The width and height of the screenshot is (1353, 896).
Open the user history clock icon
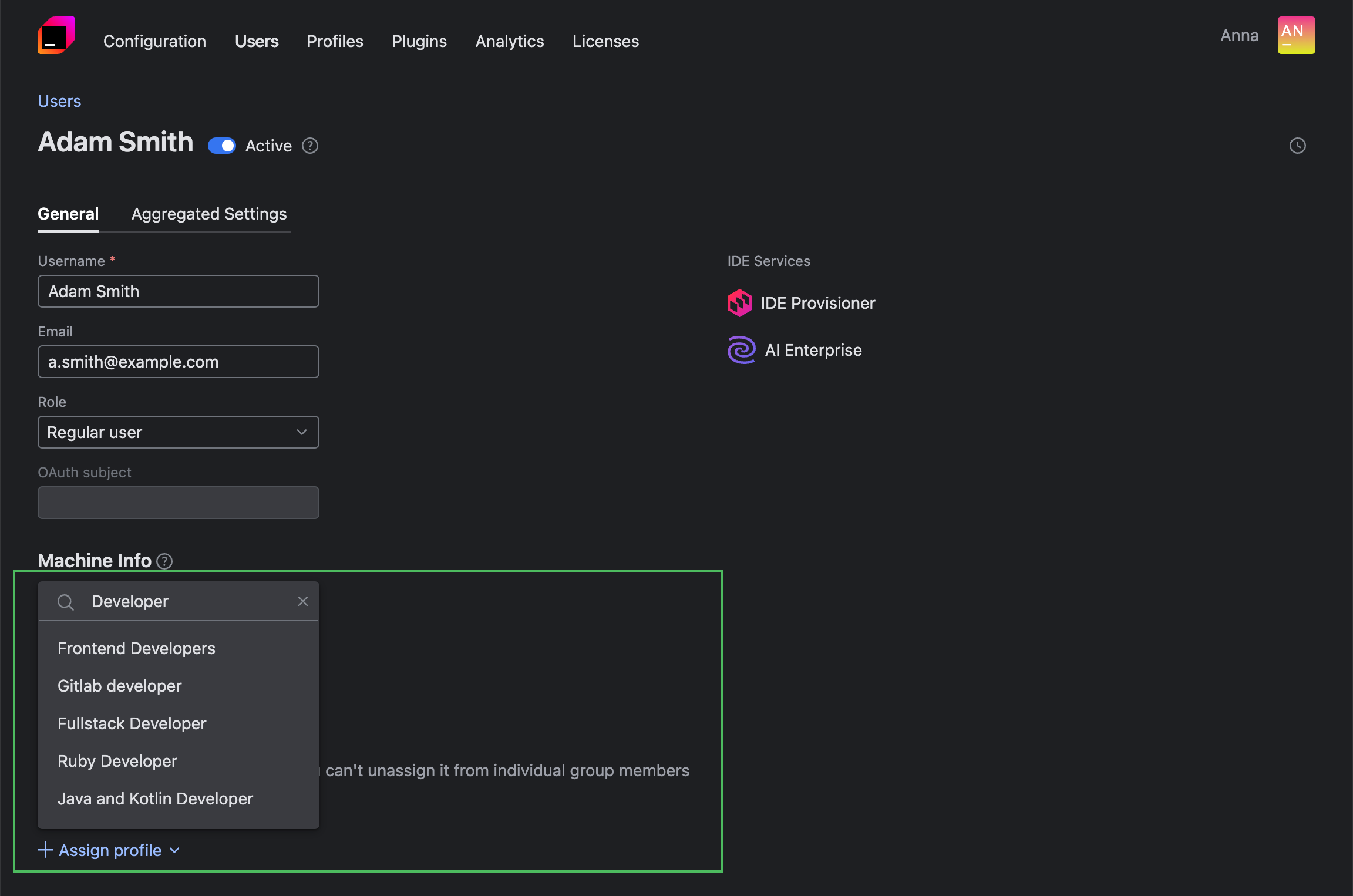click(x=1297, y=146)
